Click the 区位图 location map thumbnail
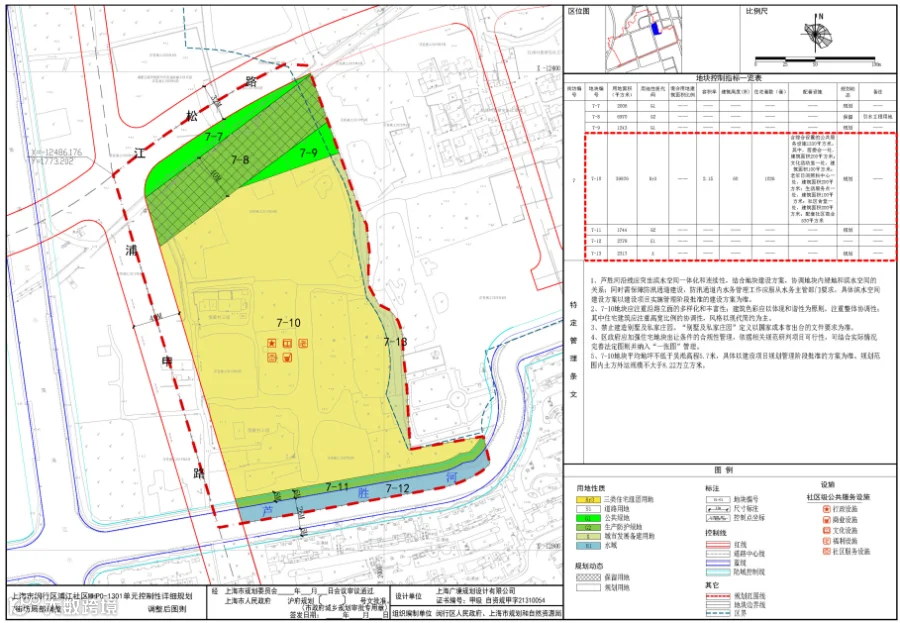900x623 pixels. tap(643, 39)
